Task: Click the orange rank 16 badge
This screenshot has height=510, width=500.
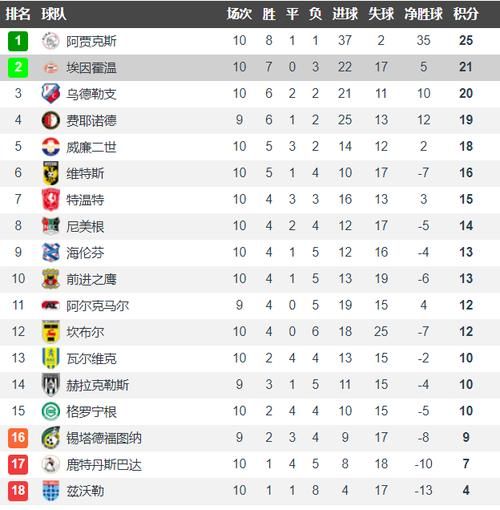Action: (x=18, y=437)
